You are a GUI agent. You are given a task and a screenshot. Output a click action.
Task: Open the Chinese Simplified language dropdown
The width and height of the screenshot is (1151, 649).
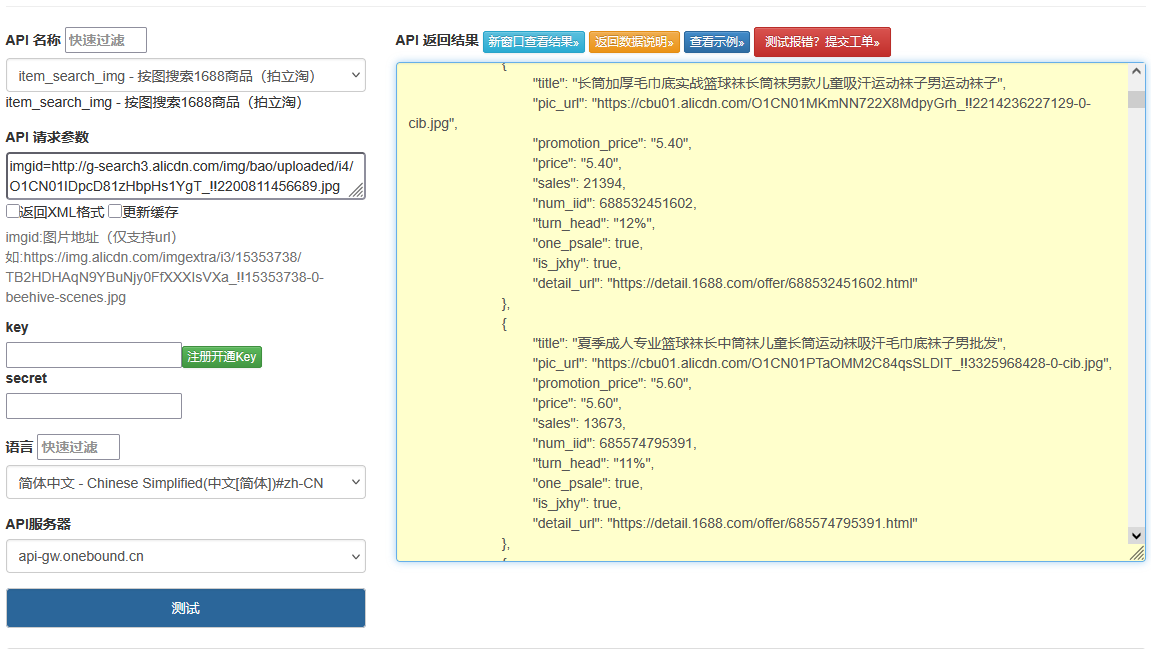coord(185,482)
